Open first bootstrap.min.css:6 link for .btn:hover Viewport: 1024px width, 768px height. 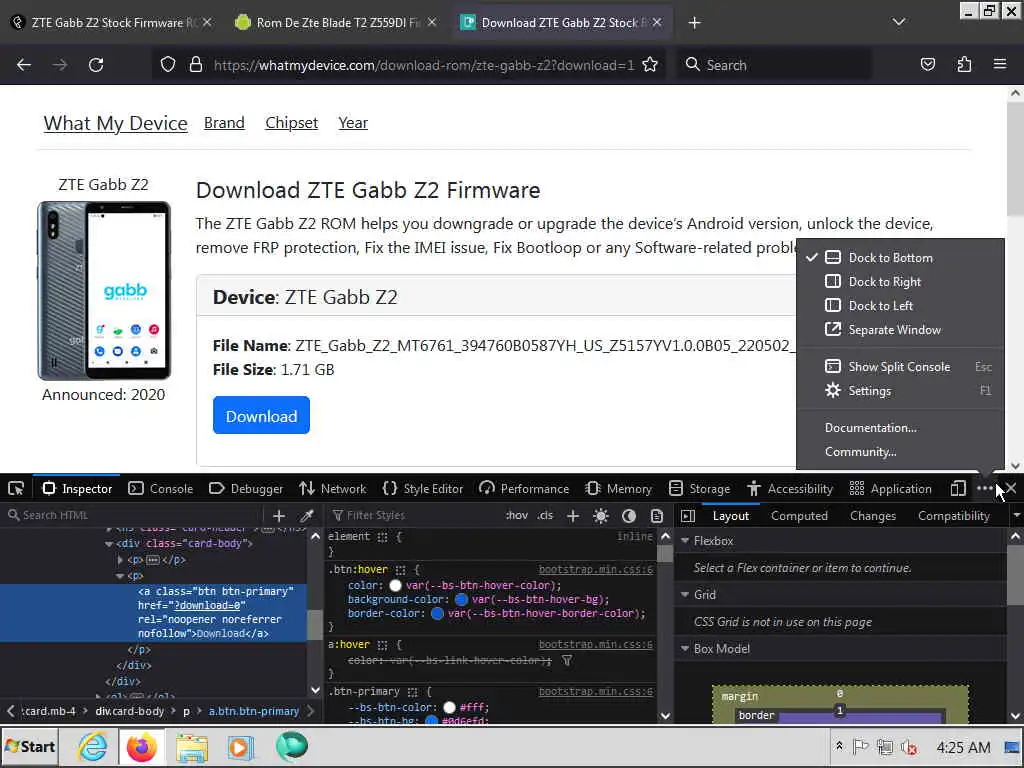596,569
